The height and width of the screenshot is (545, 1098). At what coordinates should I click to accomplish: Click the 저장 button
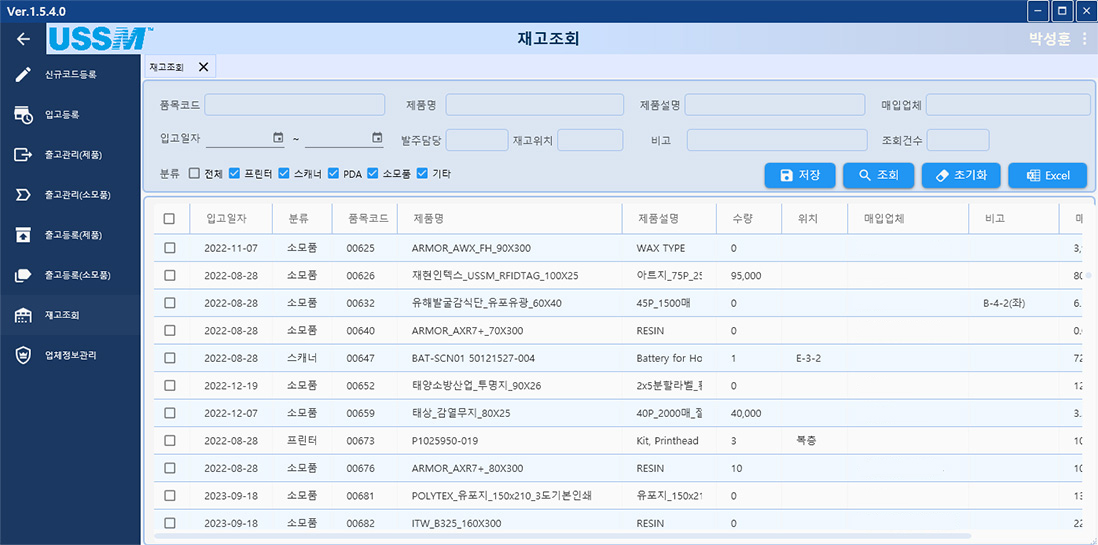point(800,176)
